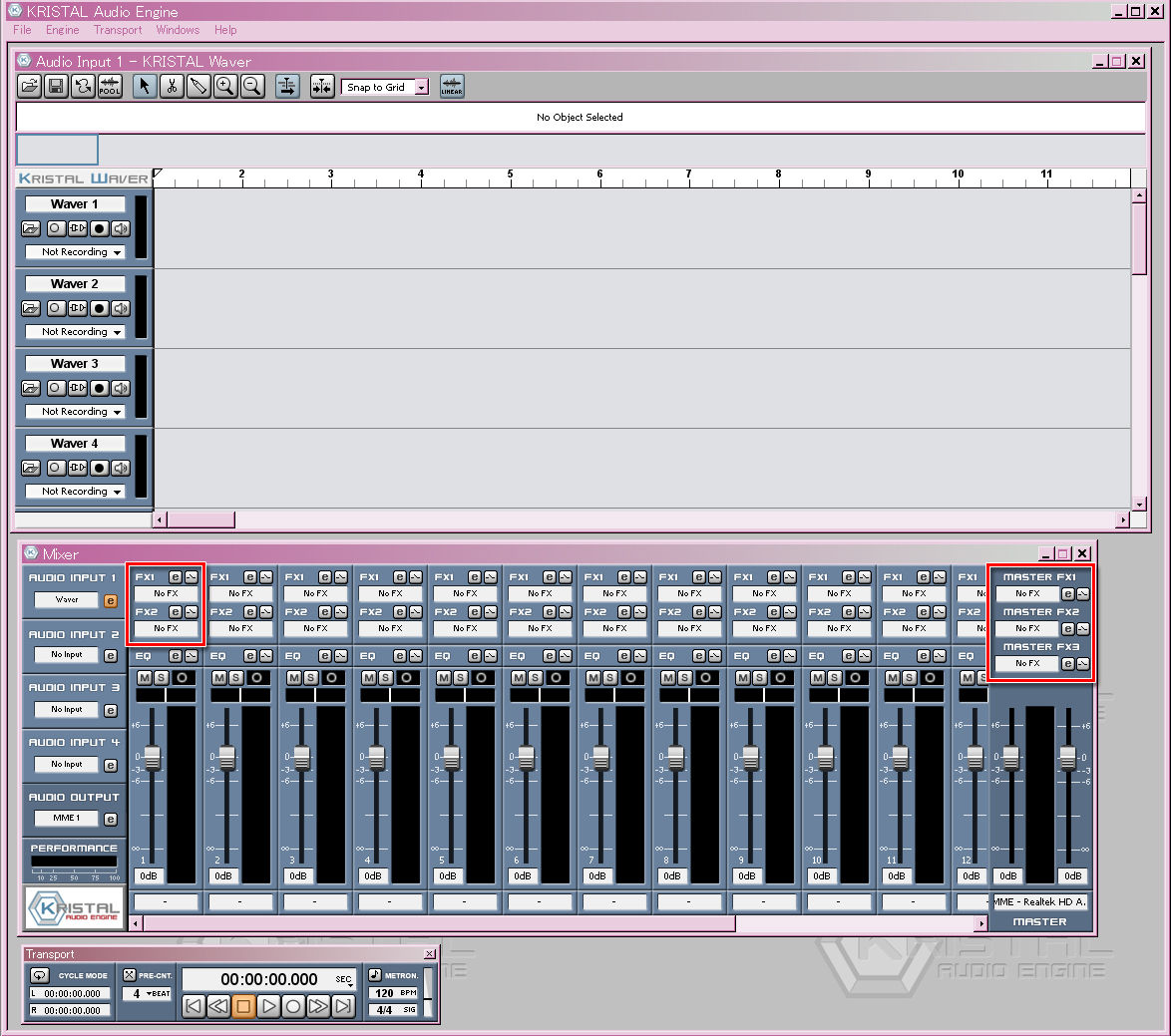Rewind to start in Transport
The width and height of the screenshot is (1171, 1036).
click(194, 1006)
